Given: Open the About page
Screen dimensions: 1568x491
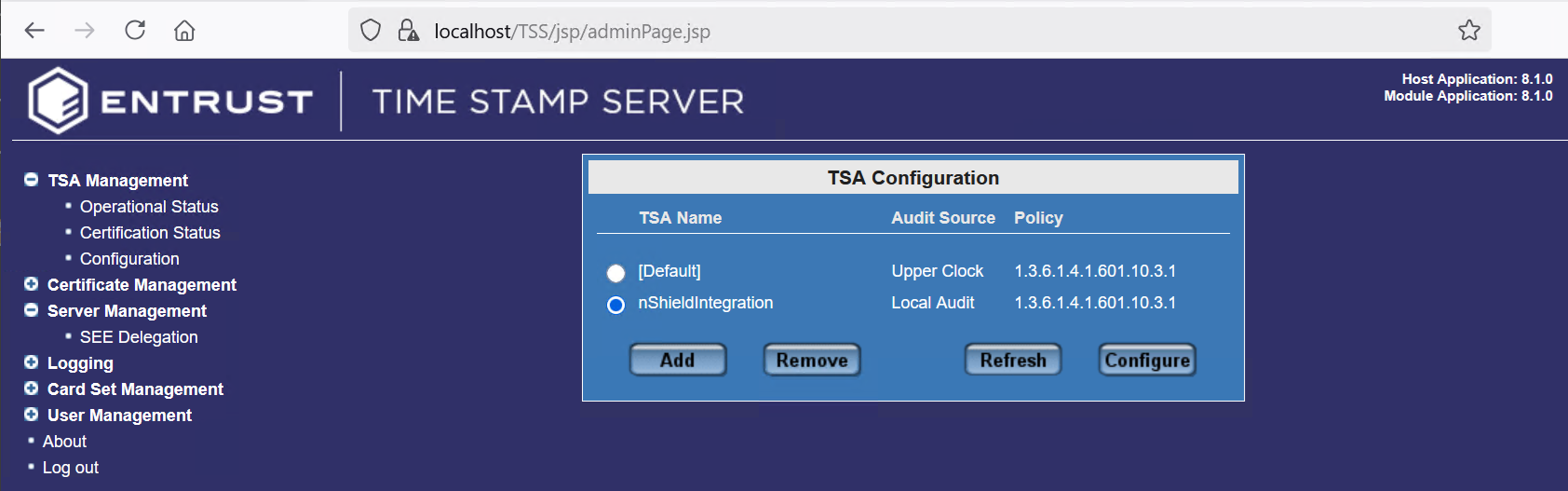Looking at the screenshot, I should 64,442.
